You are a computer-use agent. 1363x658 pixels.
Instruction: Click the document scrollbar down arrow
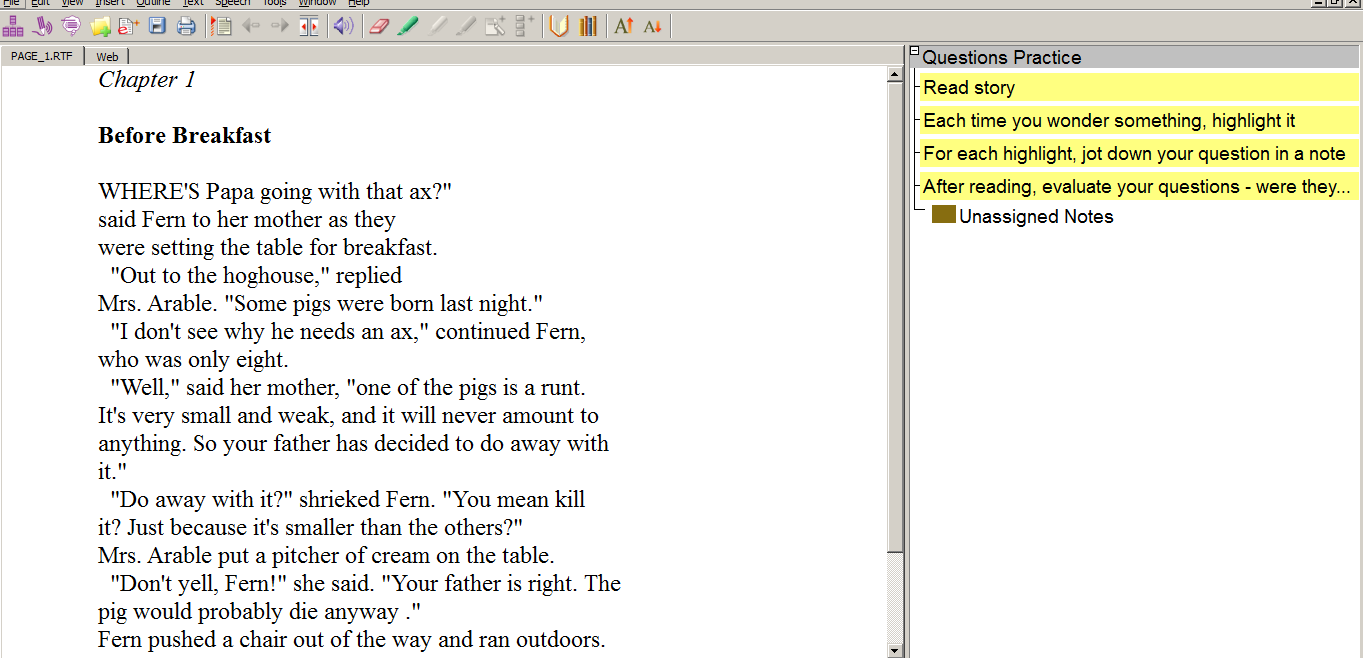895,650
